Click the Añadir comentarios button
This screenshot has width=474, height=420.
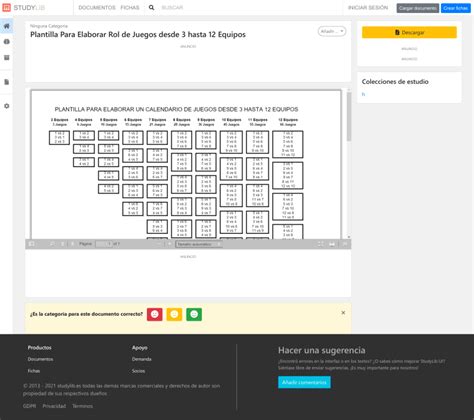coord(304,382)
